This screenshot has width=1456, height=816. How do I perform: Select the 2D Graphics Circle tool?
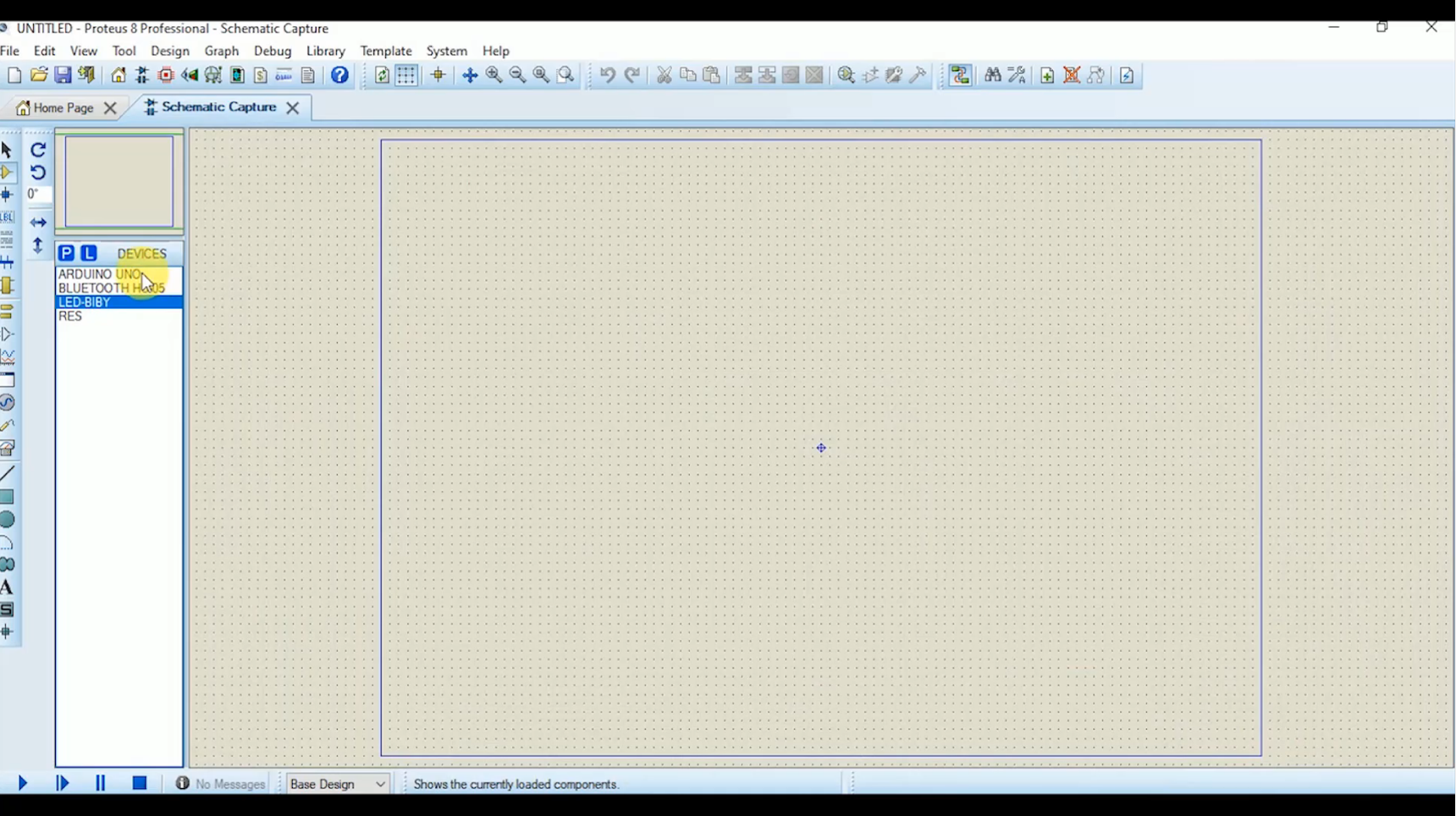(x=8, y=520)
